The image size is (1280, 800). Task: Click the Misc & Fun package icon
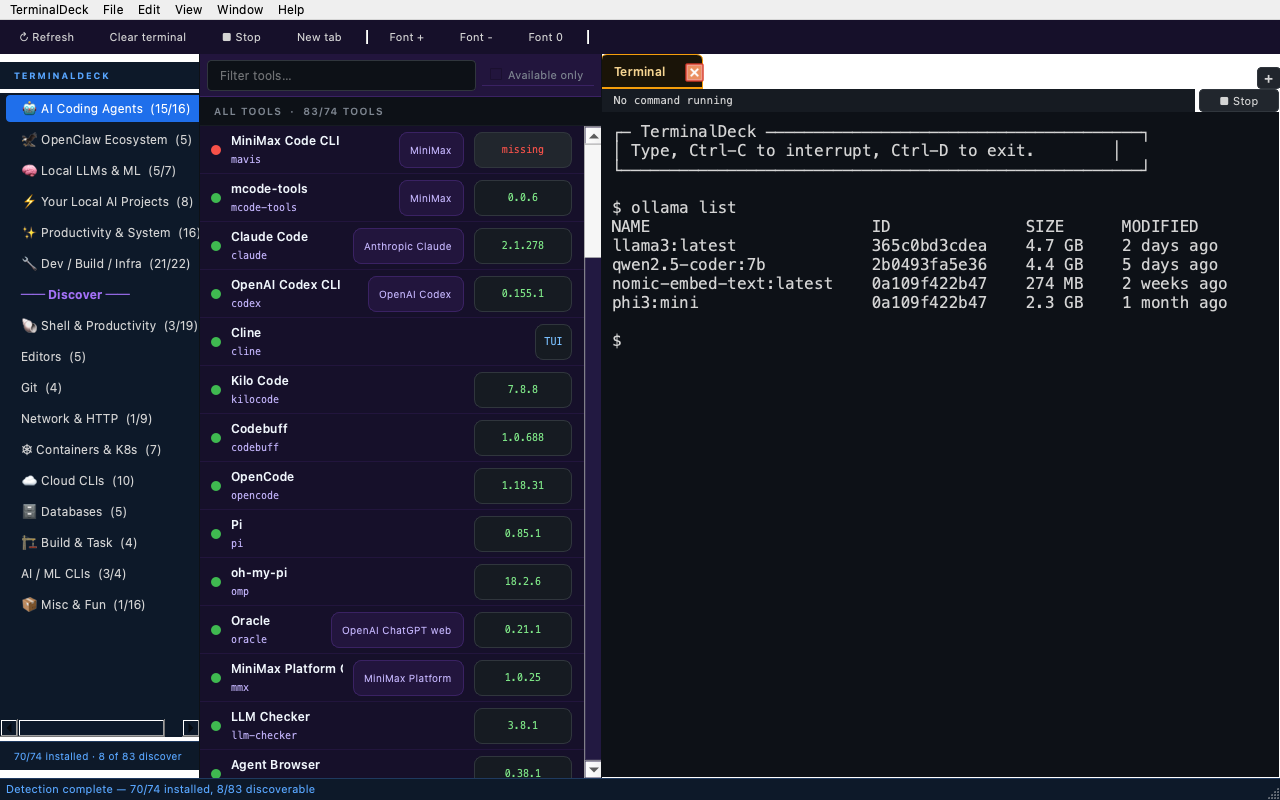click(x=29, y=604)
